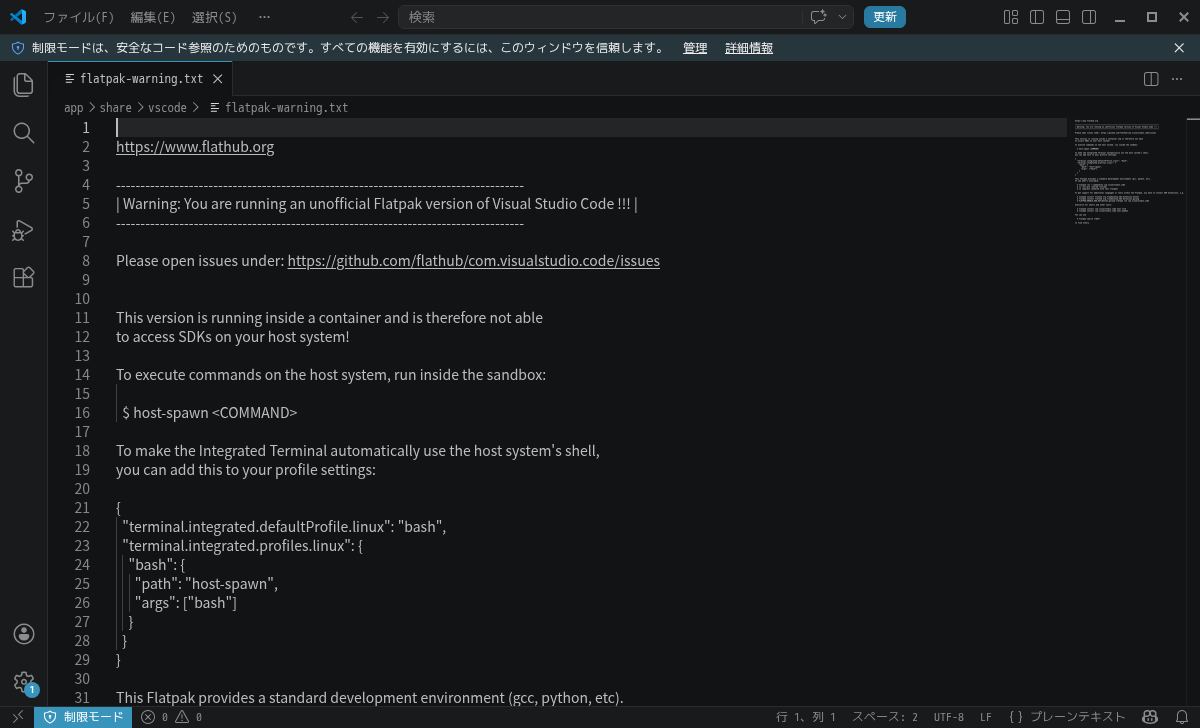
Task: Split the editor to the right
Action: click(x=1151, y=79)
